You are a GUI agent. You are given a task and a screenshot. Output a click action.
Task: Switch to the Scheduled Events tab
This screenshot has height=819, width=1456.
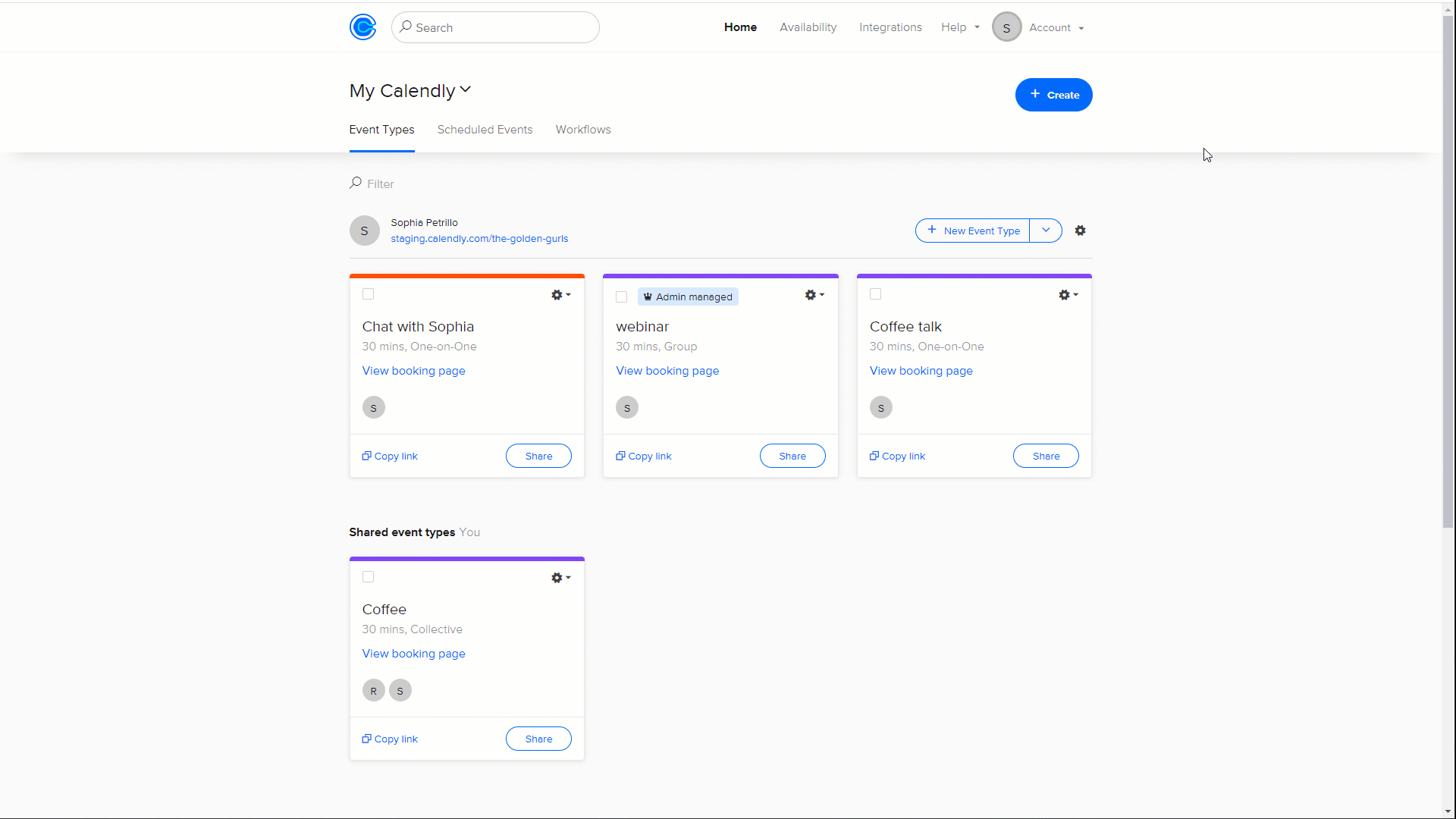(x=485, y=130)
